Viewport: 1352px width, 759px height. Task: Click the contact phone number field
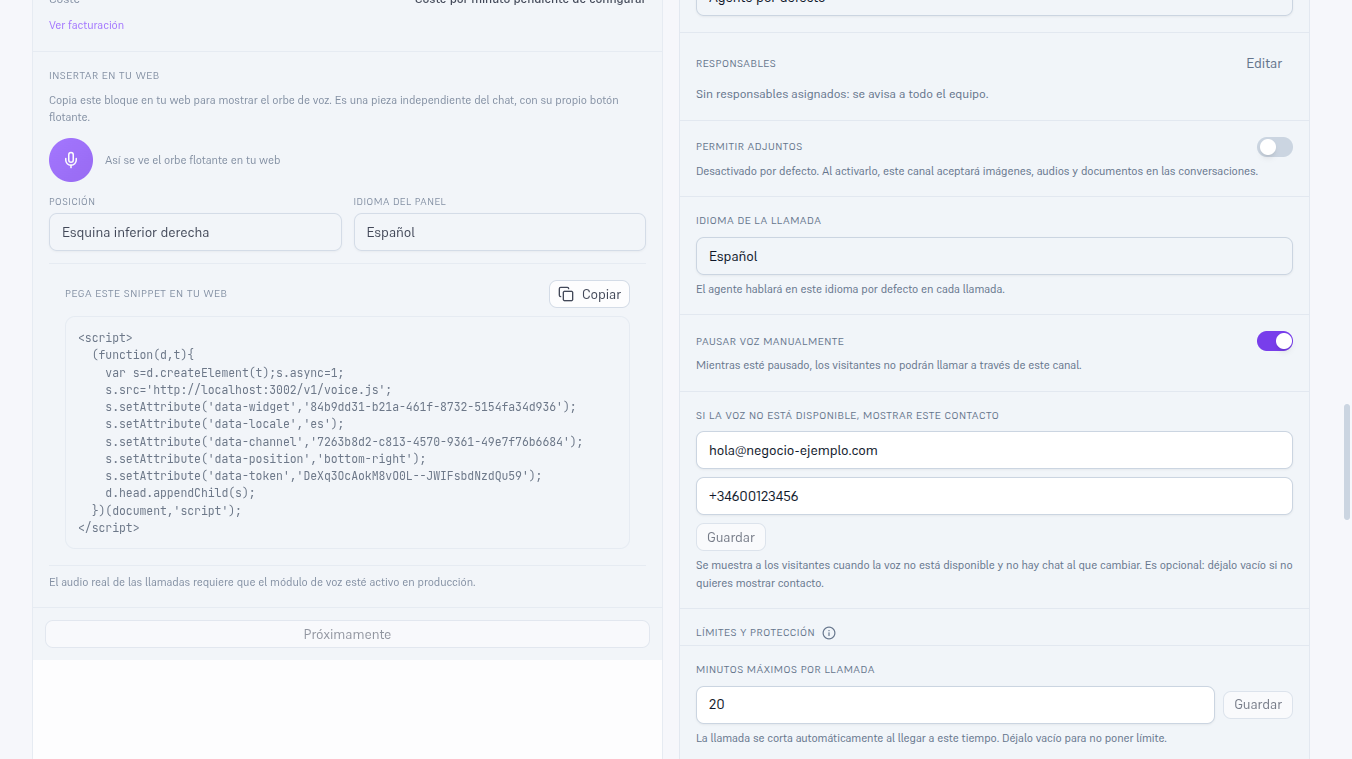(994, 496)
